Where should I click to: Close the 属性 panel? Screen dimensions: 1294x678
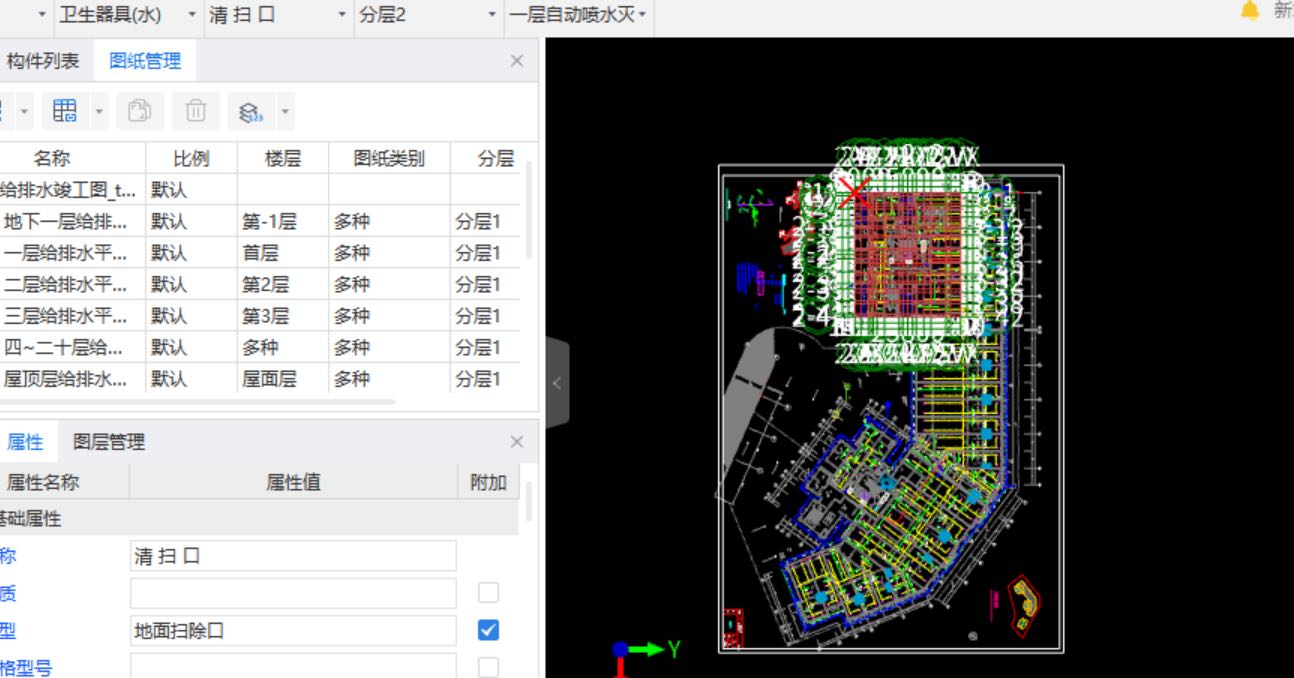pyautogui.click(x=516, y=442)
